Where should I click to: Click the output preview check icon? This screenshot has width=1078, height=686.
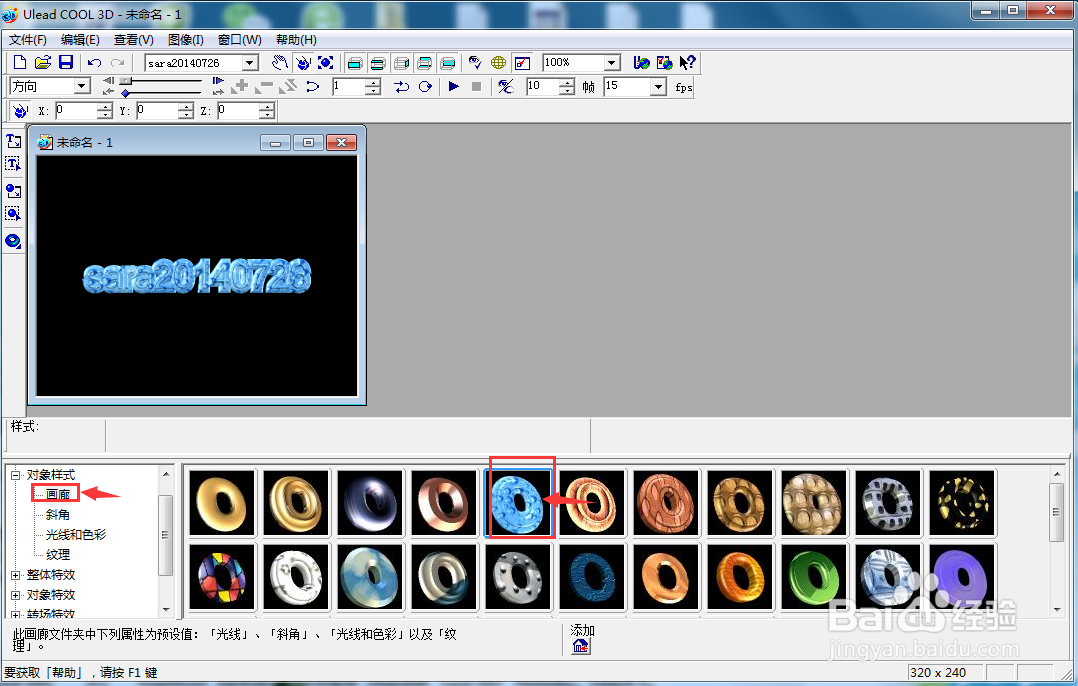[x=522, y=63]
